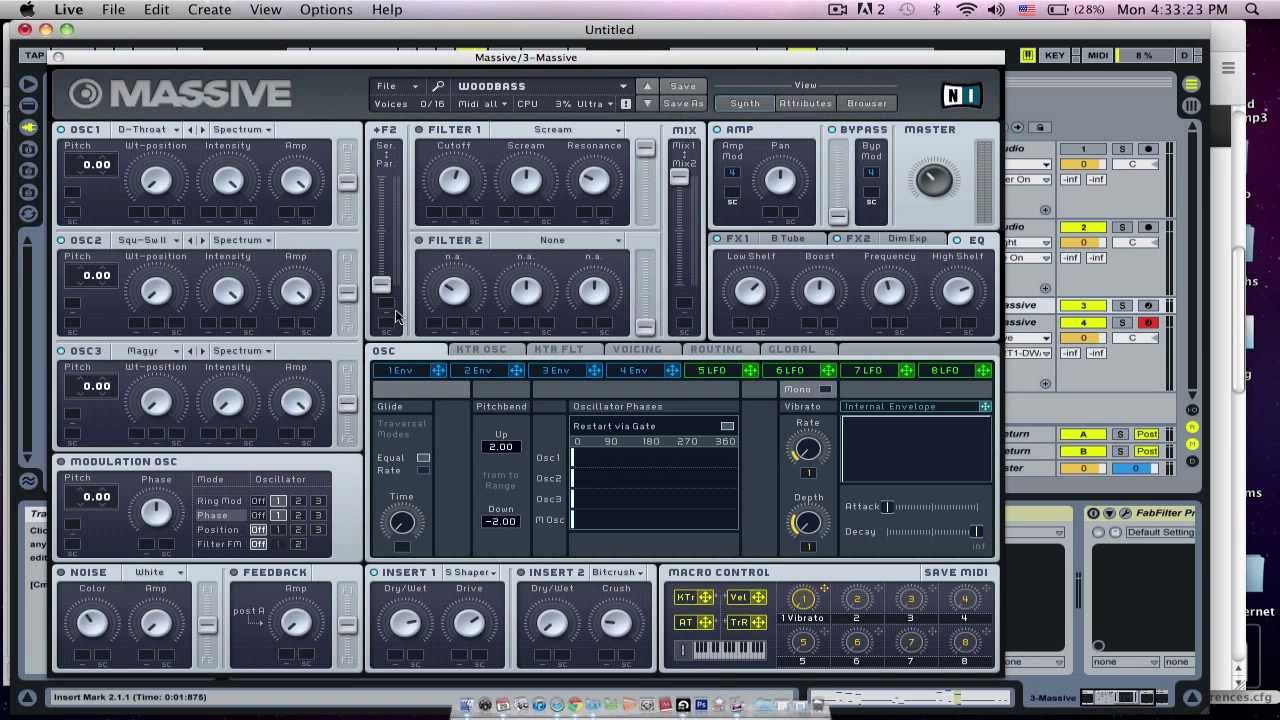This screenshot has height=720, width=1280.
Task: Click the TrR macro crosshair icon
Action: click(759, 622)
